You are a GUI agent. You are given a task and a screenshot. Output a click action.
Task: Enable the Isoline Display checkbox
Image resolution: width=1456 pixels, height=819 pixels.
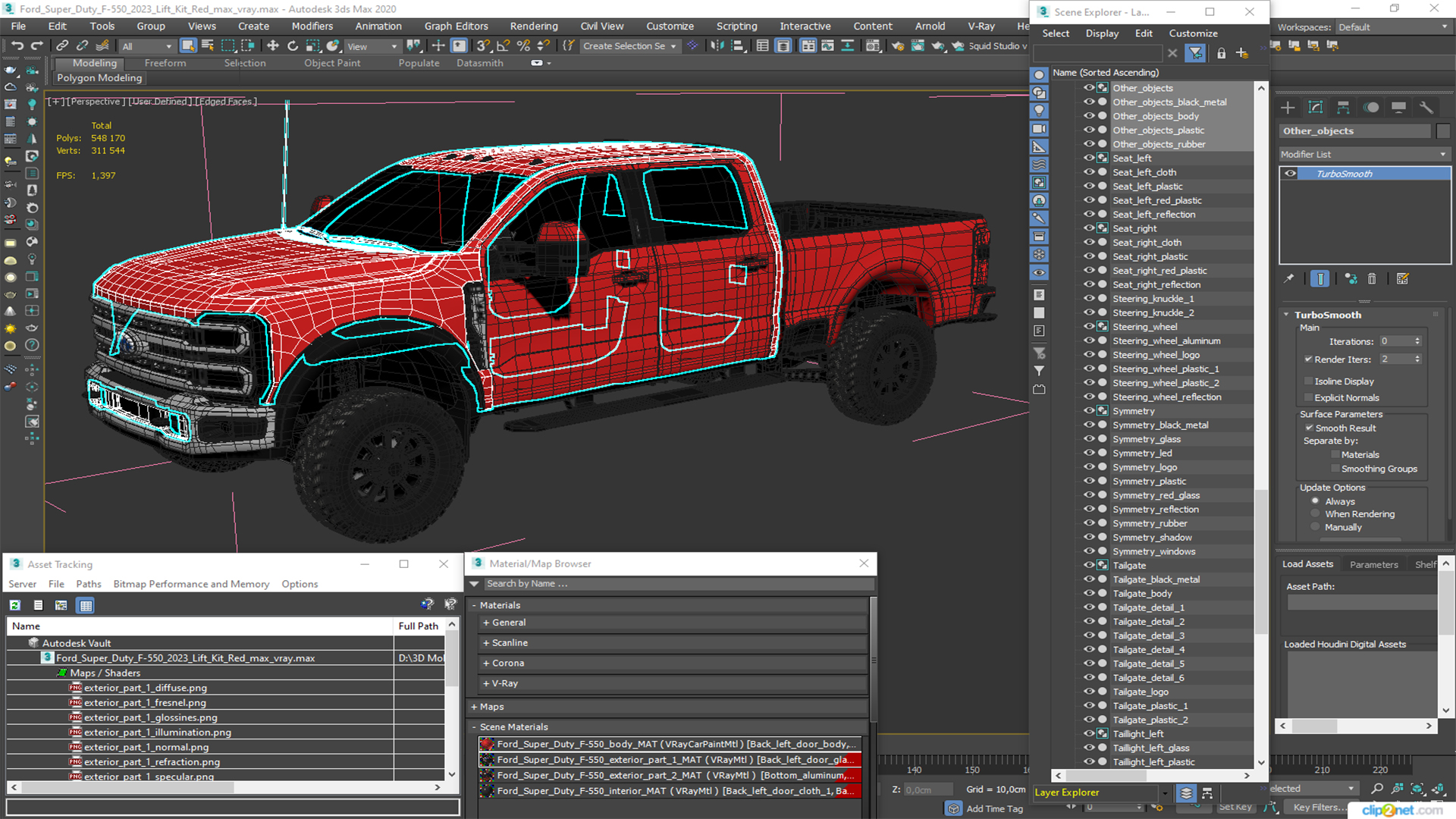(x=1308, y=381)
